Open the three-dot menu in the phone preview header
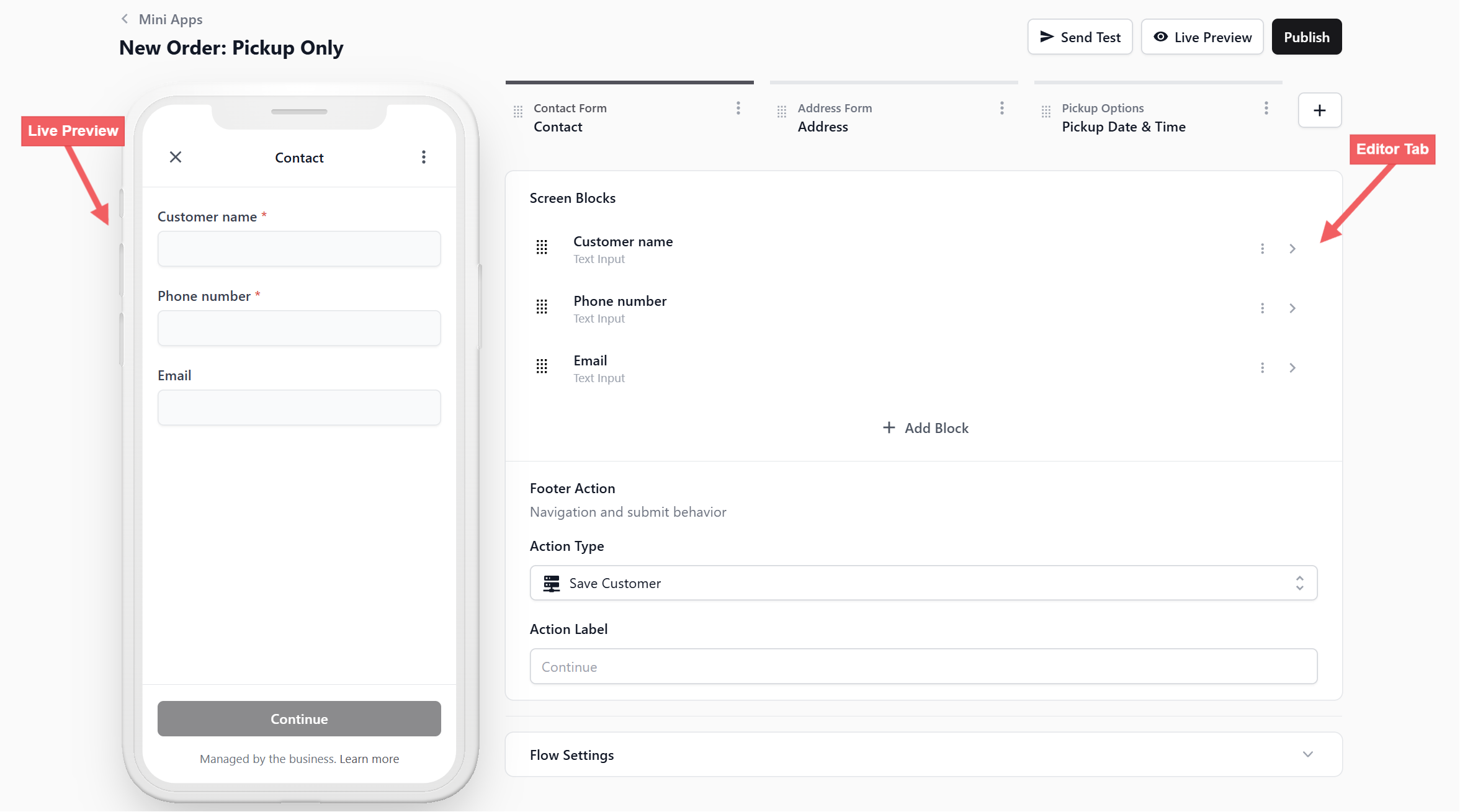The image size is (1460, 812). tap(424, 157)
